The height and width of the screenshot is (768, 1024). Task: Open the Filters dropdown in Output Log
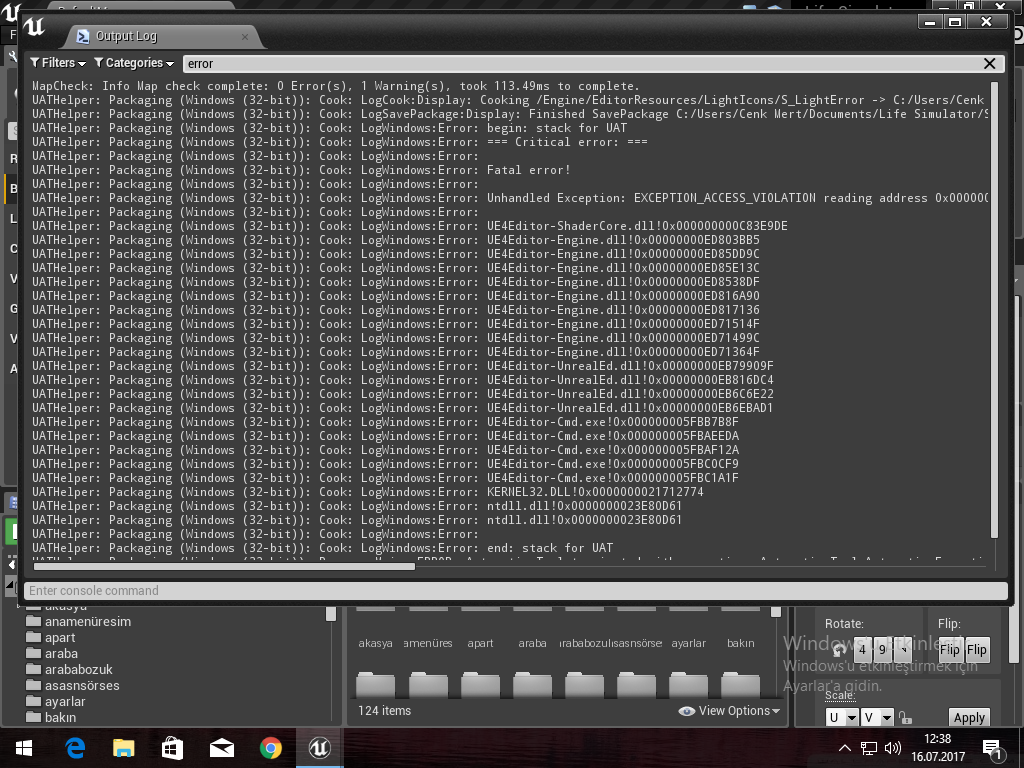click(x=58, y=63)
